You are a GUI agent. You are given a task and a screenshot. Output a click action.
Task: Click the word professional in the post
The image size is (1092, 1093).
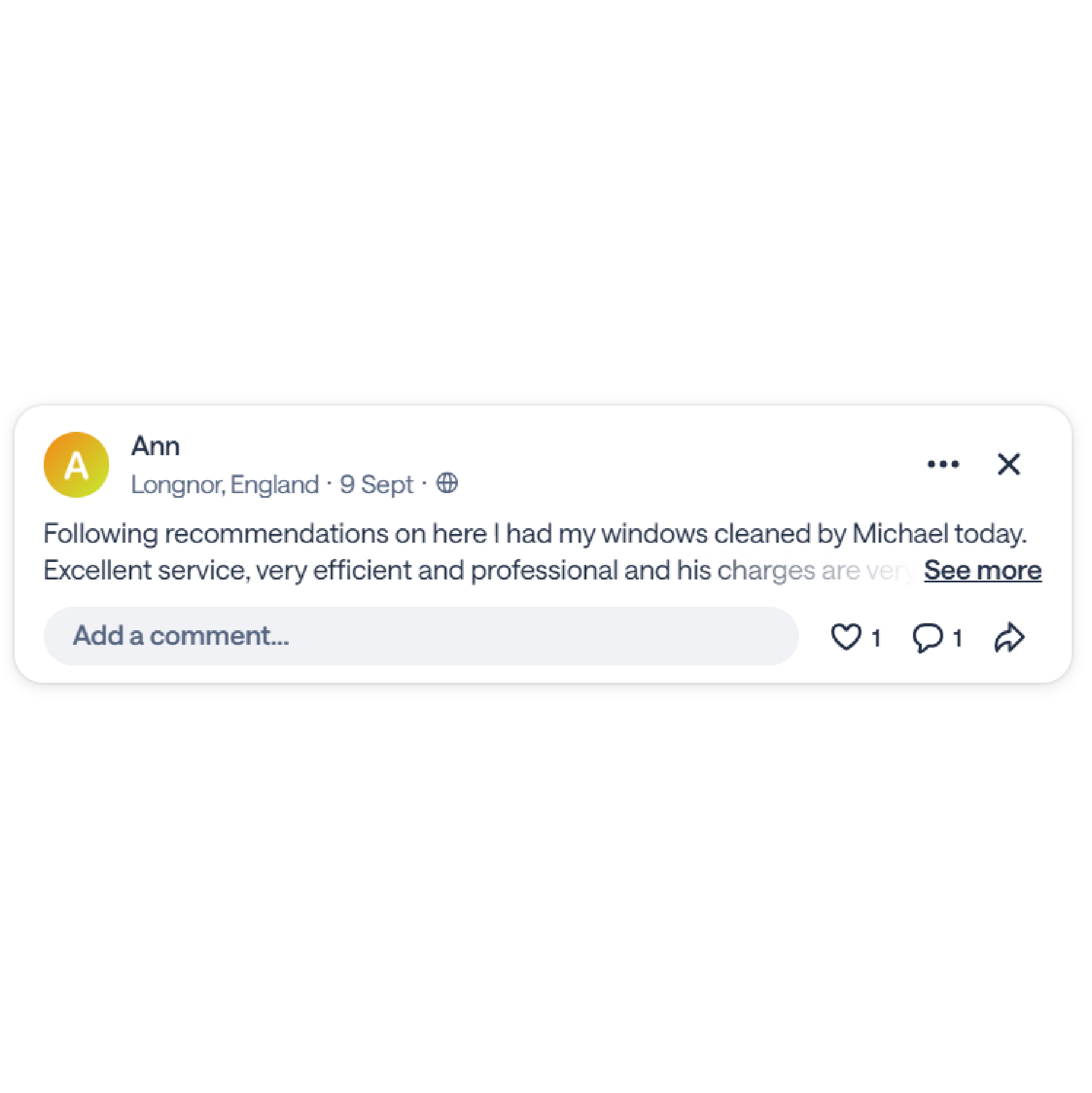(544, 570)
